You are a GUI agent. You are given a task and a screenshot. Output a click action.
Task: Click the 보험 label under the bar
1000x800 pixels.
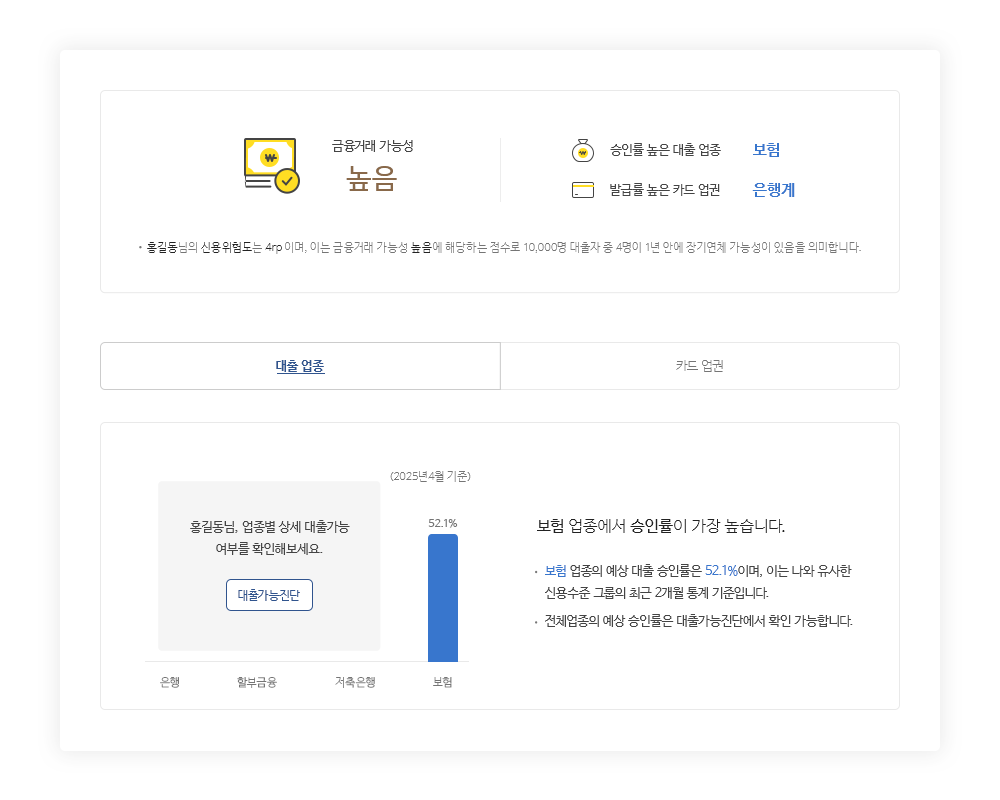pos(442,682)
